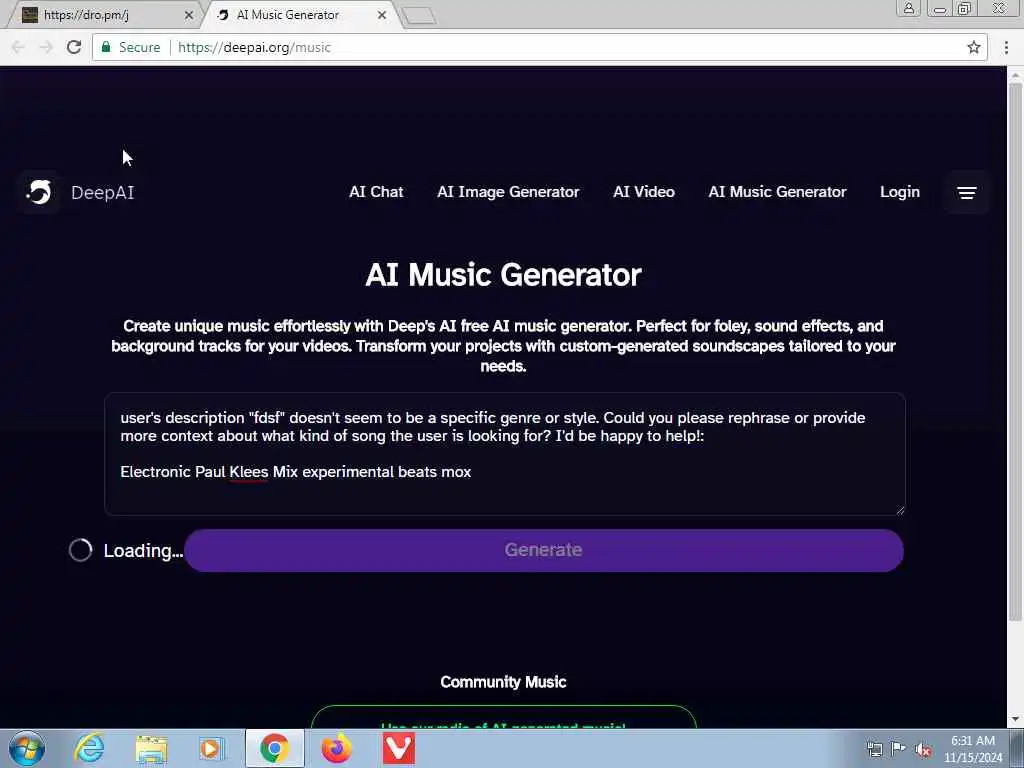Click the Action Center flag icon
Viewport: 1024px width, 768px height.
pos(899,749)
